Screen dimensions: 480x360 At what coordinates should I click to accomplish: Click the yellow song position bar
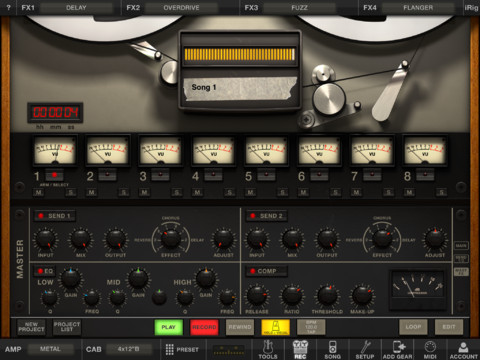[x=240, y=54]
